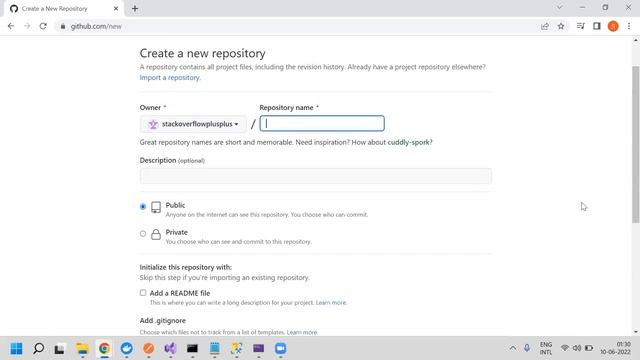Open Import a repository link
The height and width of the screenshot is (360, 640).
[x=170, y=78]
